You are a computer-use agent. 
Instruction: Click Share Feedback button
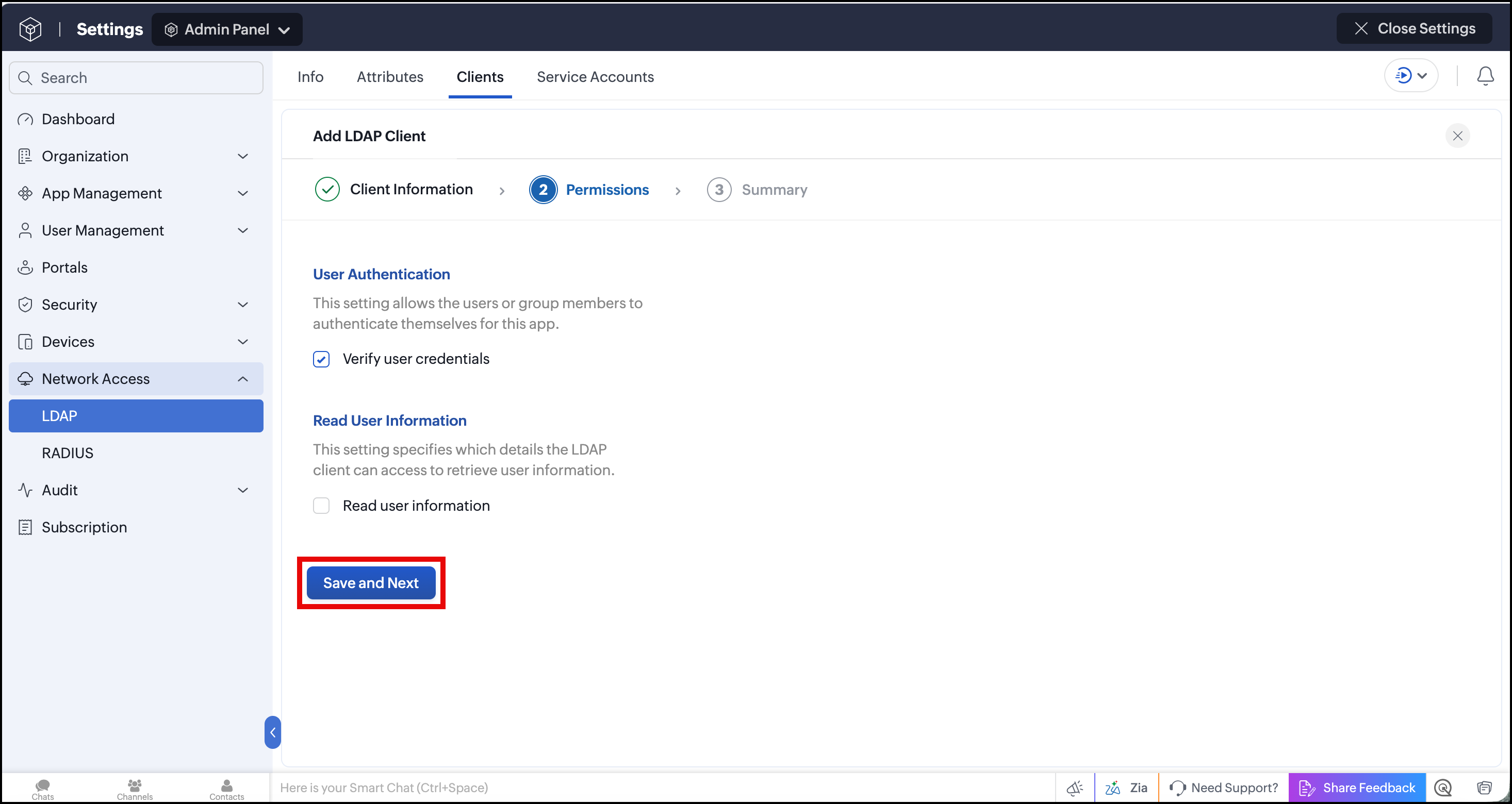pyautogui.click(x=1357, y=788)
